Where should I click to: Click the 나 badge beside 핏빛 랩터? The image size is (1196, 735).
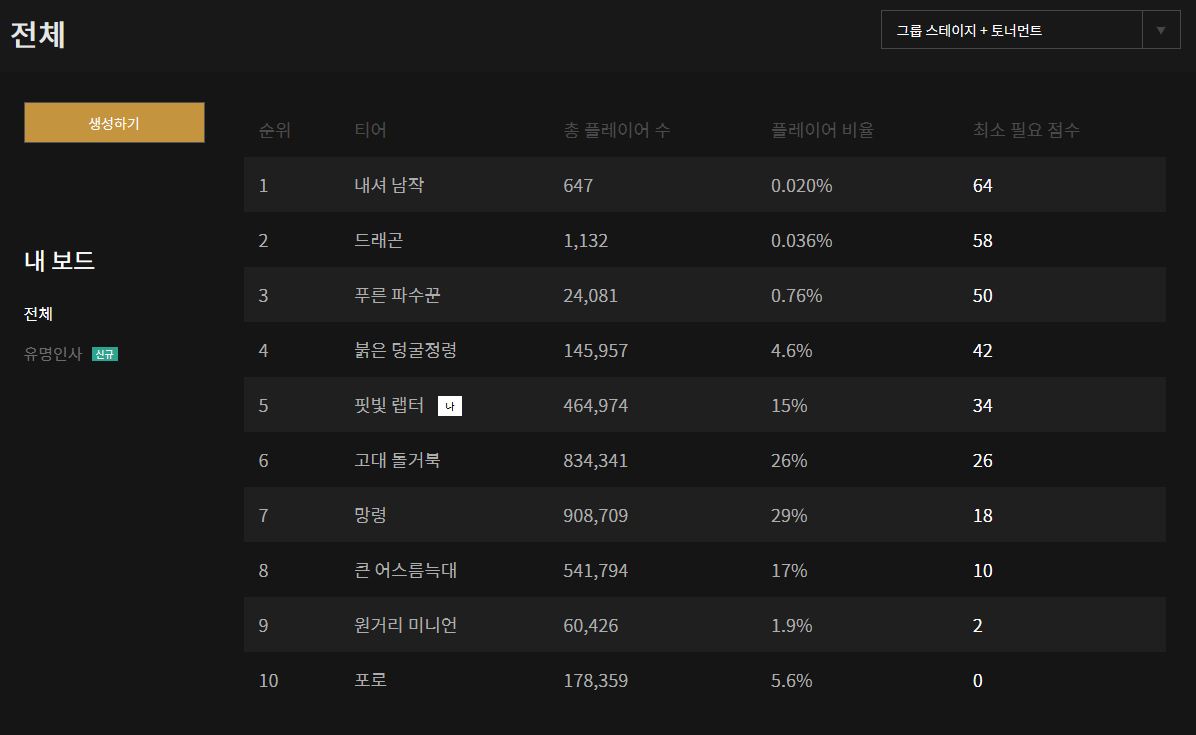click(449, 406)
